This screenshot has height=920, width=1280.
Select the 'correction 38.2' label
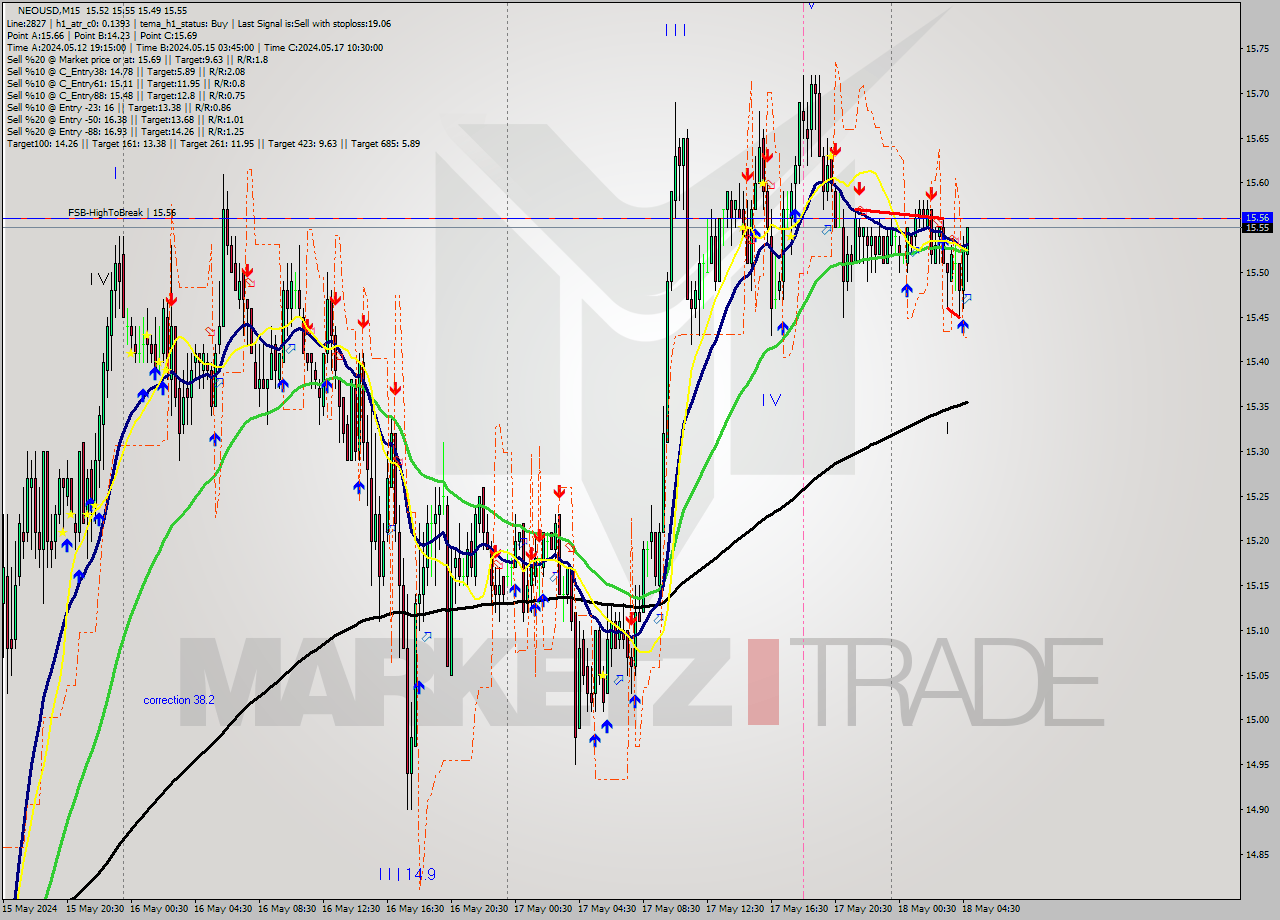point(179,700)
